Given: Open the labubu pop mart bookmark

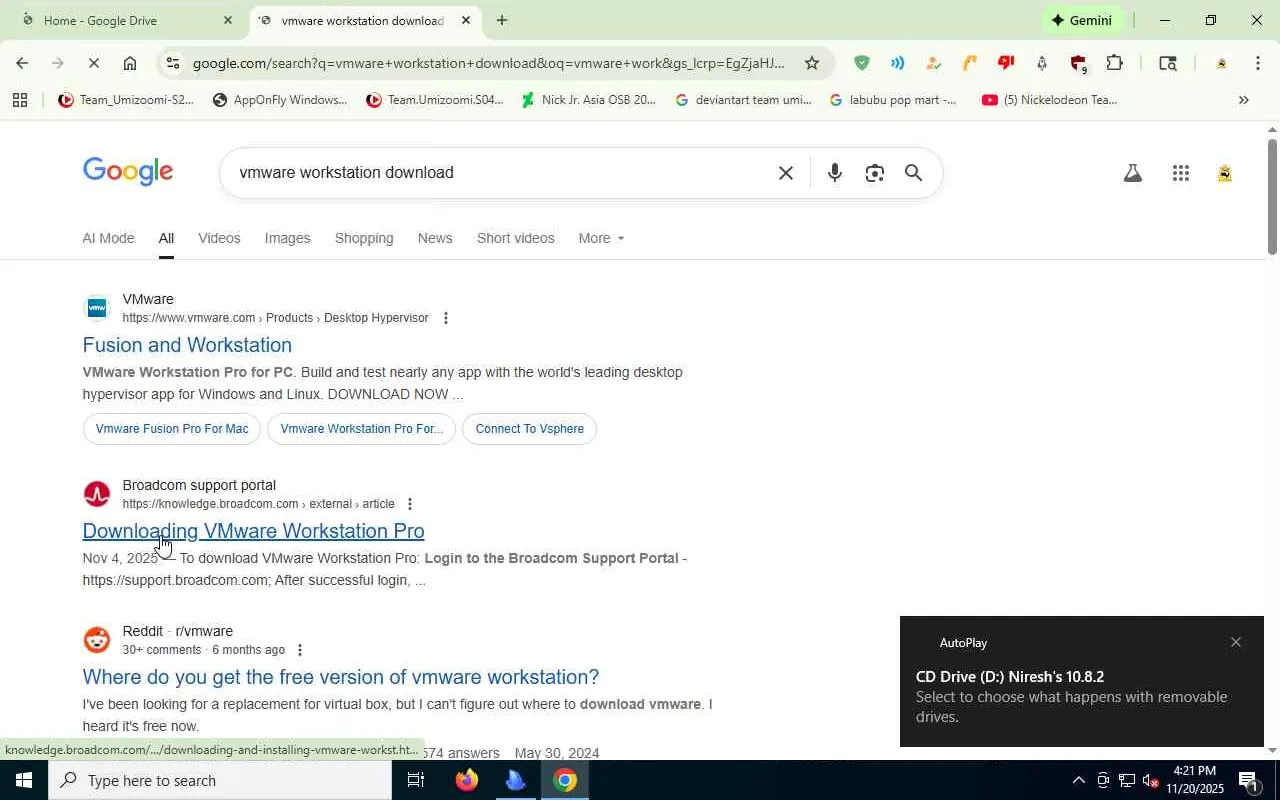Looking at the screenshot, I should pos(893,100).
